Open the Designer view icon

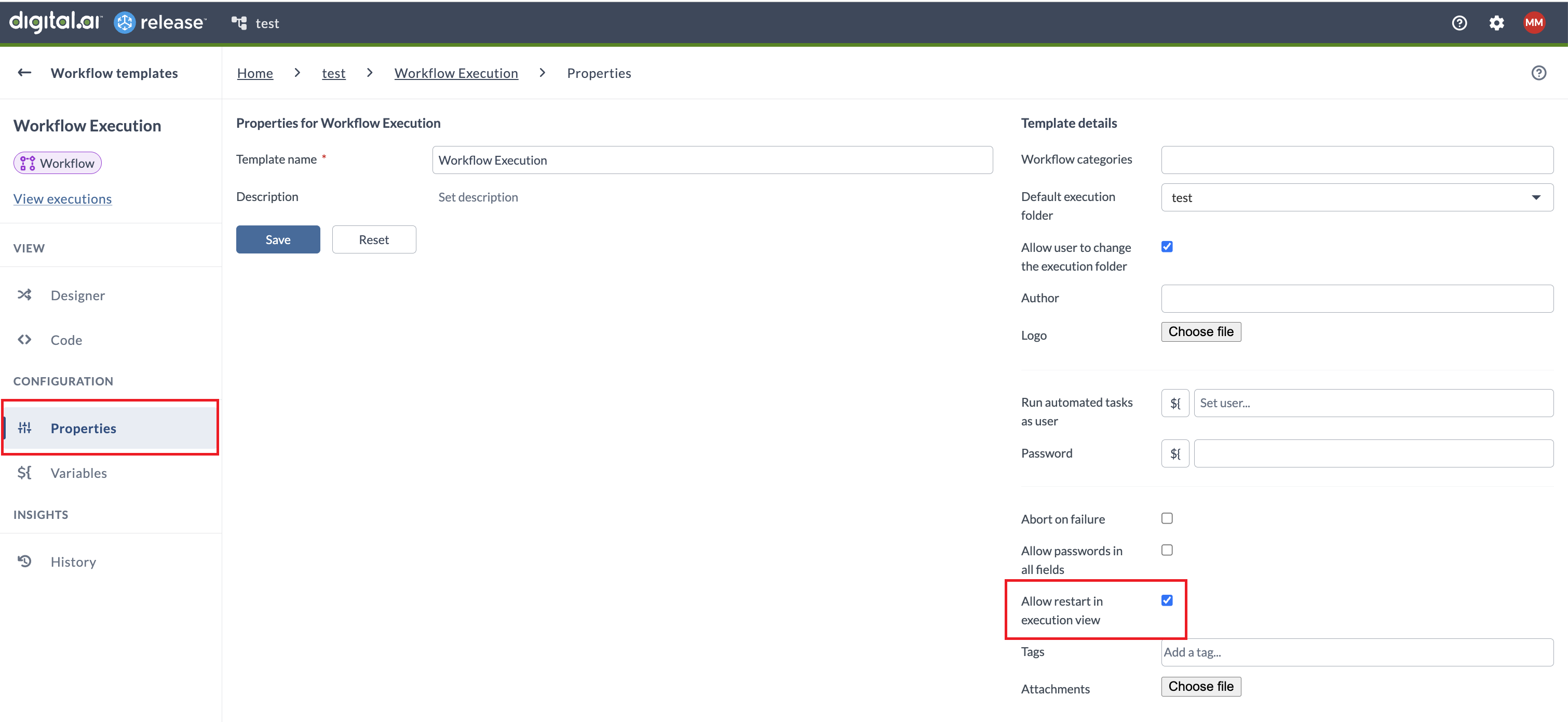24,295
